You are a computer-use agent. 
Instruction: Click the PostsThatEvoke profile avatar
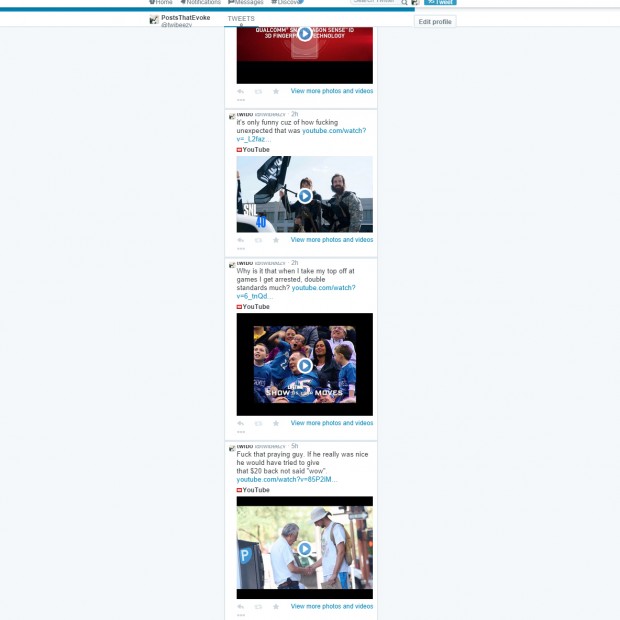point(154,19)
